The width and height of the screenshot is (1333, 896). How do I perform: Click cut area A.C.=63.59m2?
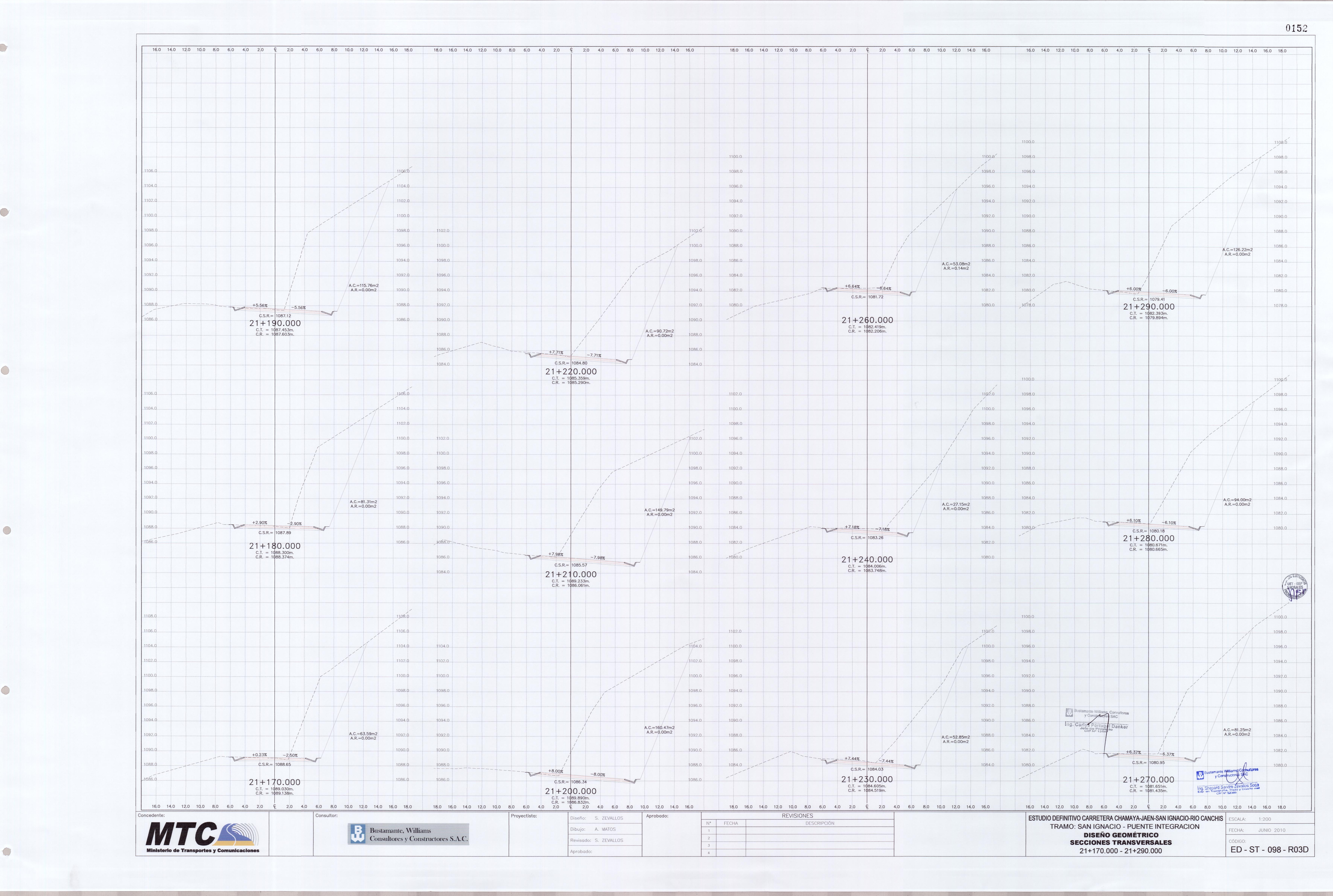[364, 734]
